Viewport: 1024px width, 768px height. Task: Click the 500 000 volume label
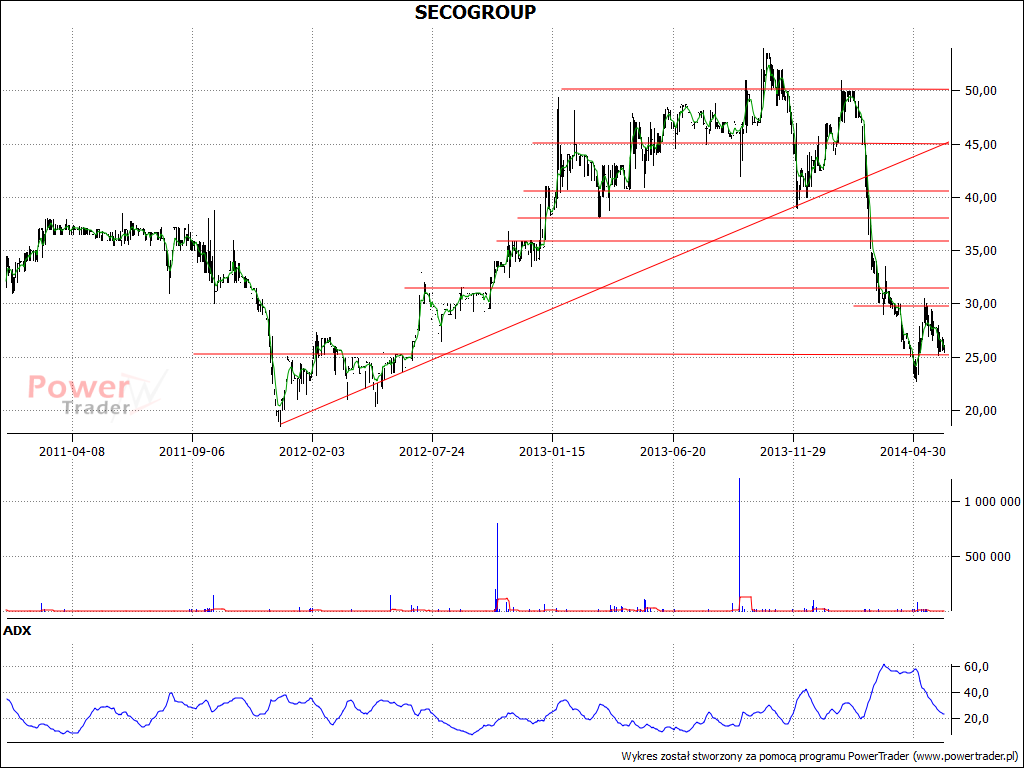[988, 556]
